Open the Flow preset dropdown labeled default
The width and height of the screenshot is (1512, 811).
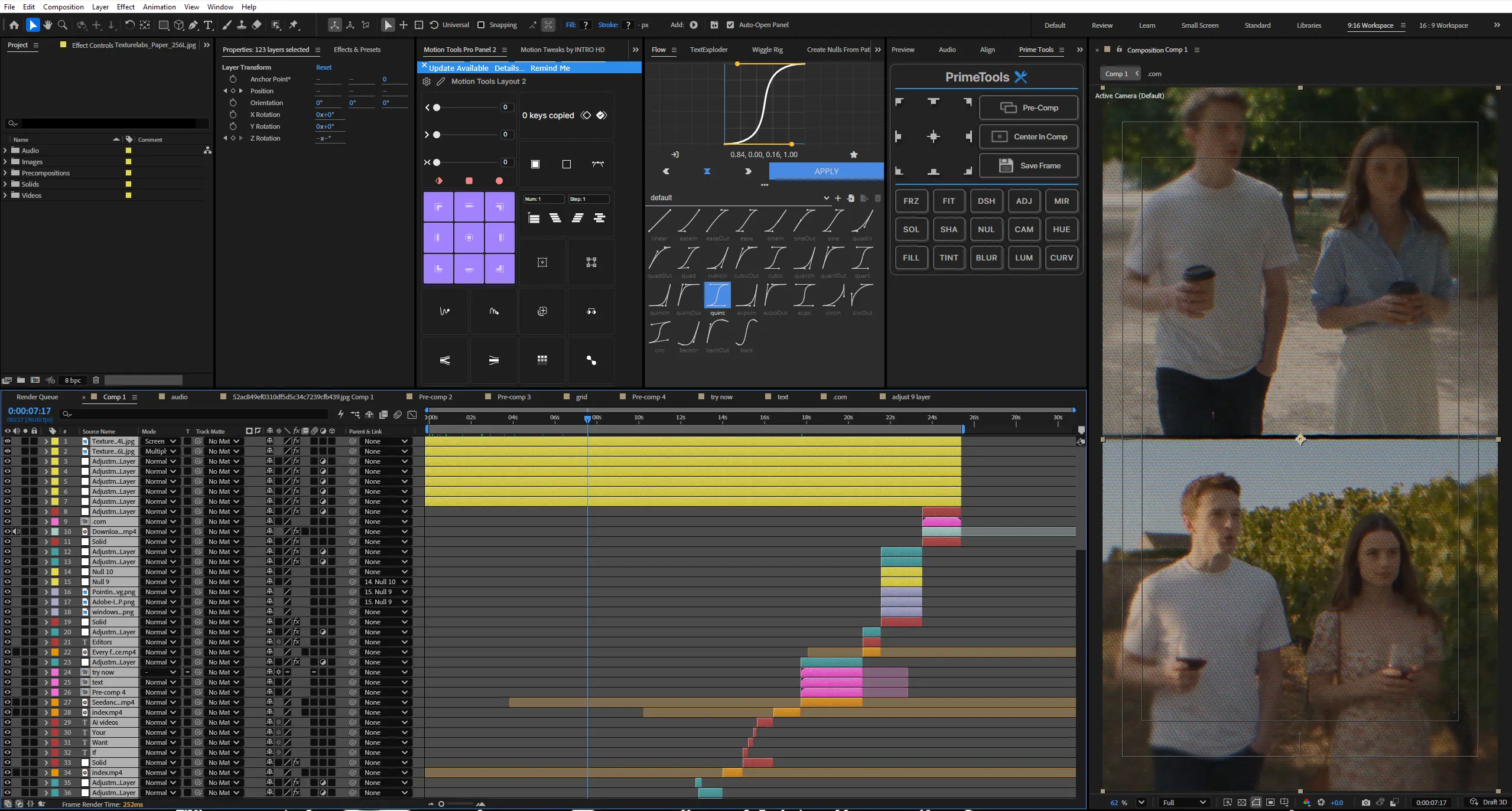[740, 198]
